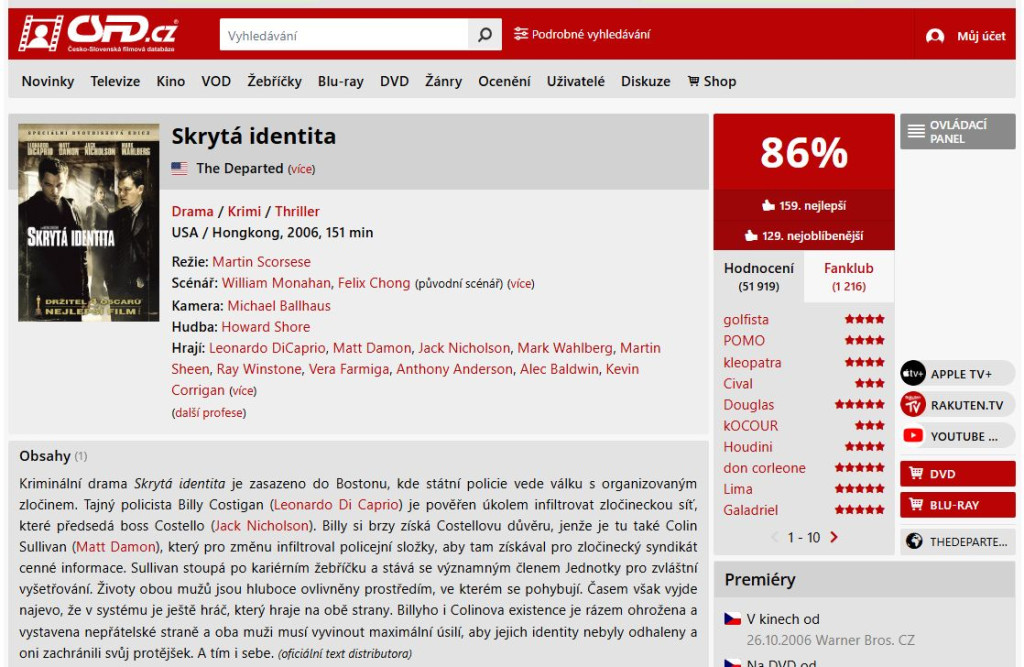Click the USA flag next to The Departed
The image size is (1024, 667).
point(180,169)
